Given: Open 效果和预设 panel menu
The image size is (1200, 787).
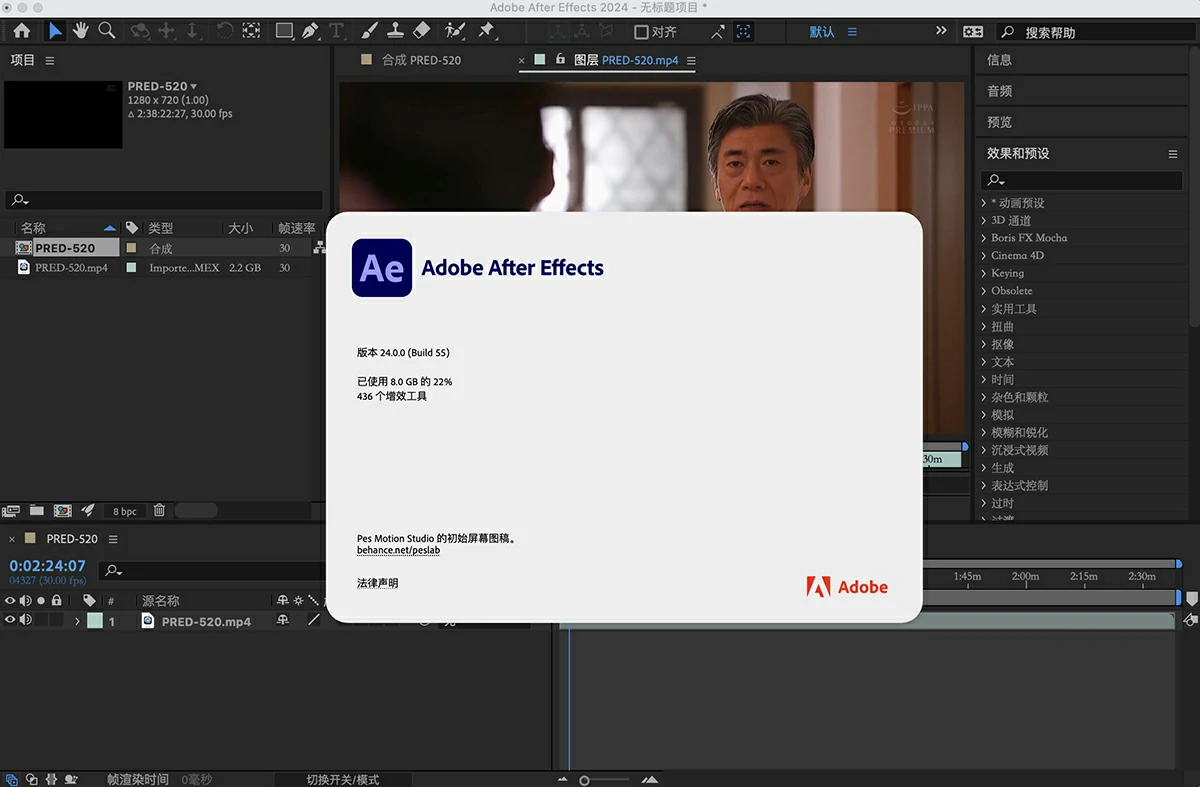Looking at the screenshot, I should tap(1173, 154).
